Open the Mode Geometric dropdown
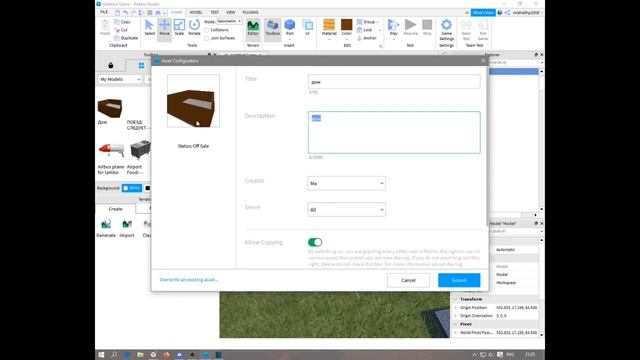 click(229, 21)
